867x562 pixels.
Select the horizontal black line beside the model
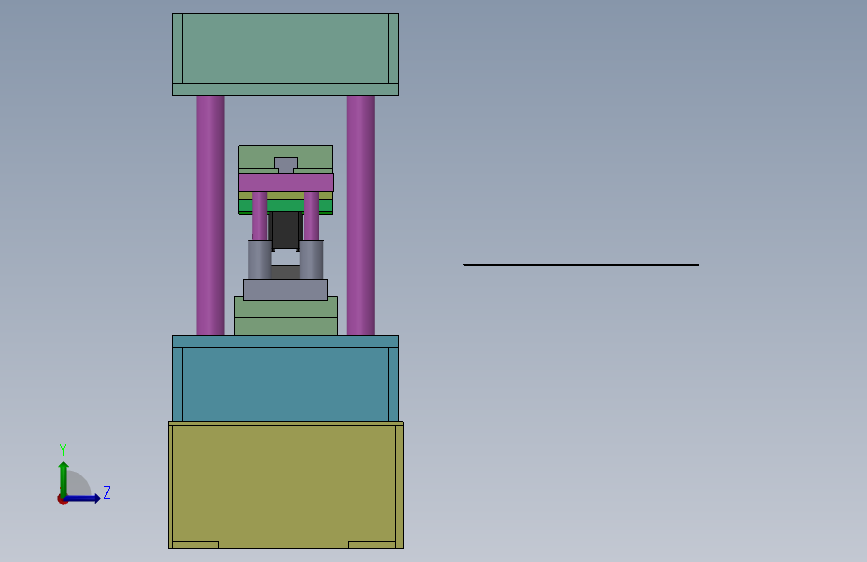(581, 265)
